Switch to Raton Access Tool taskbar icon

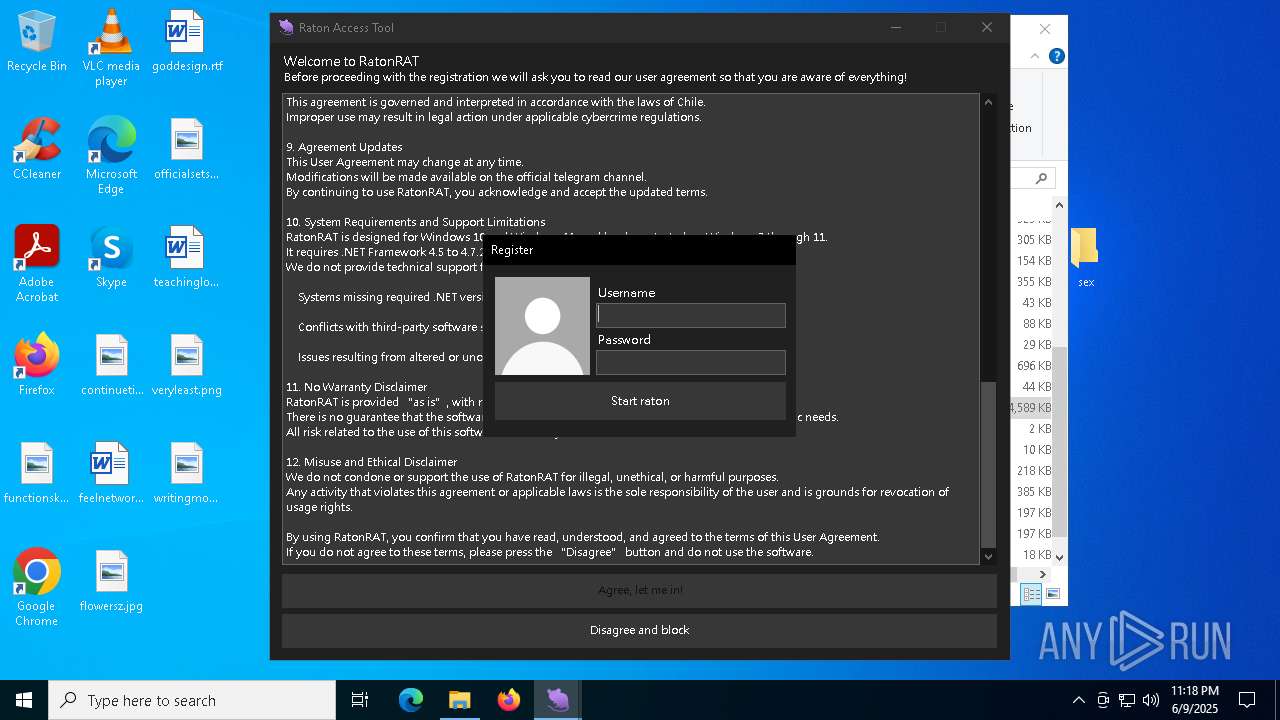pos(558,700)
